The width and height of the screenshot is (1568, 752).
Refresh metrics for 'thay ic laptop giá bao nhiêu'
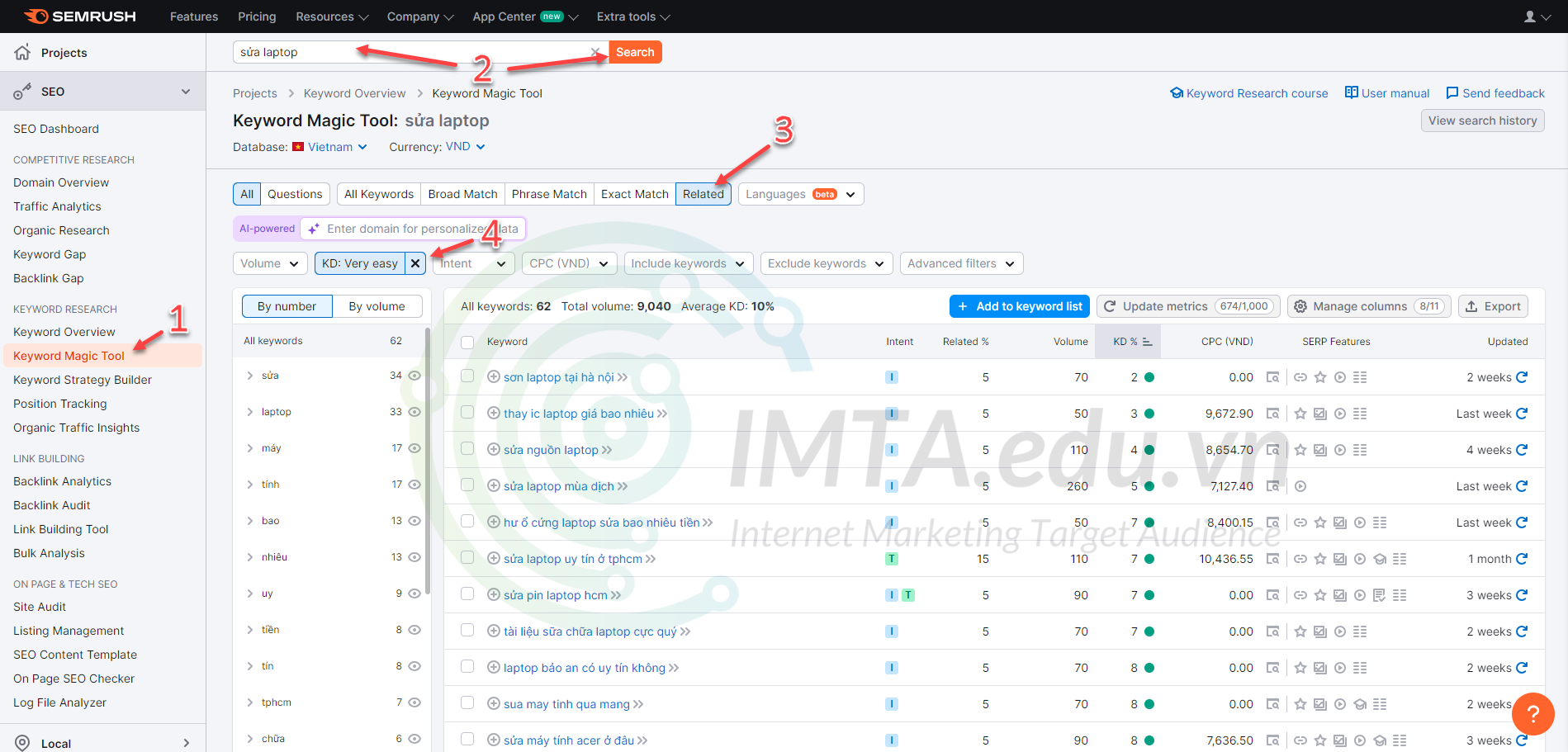pos(1522,414)
